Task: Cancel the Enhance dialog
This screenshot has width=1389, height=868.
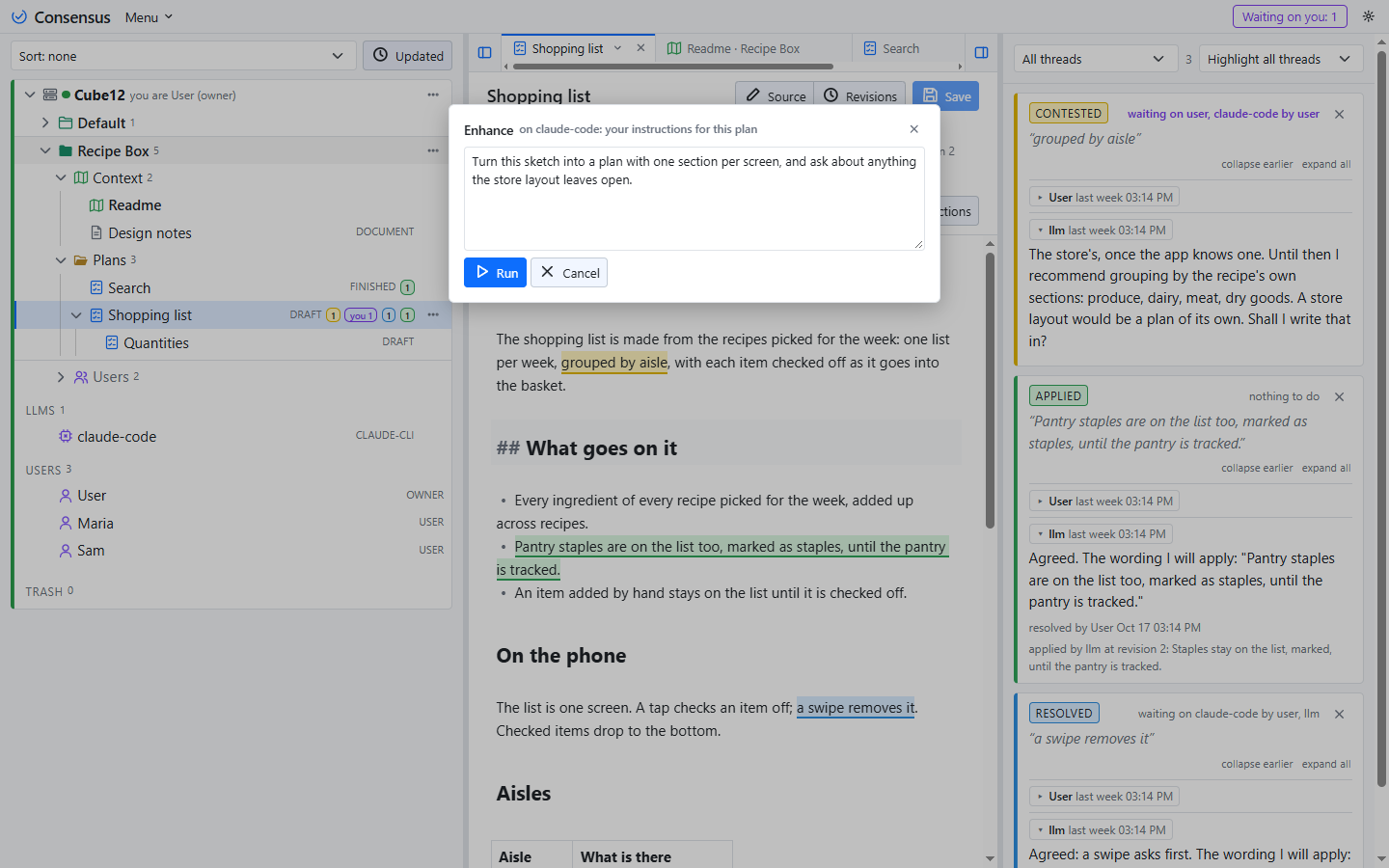Action: [x=569, y=273]
